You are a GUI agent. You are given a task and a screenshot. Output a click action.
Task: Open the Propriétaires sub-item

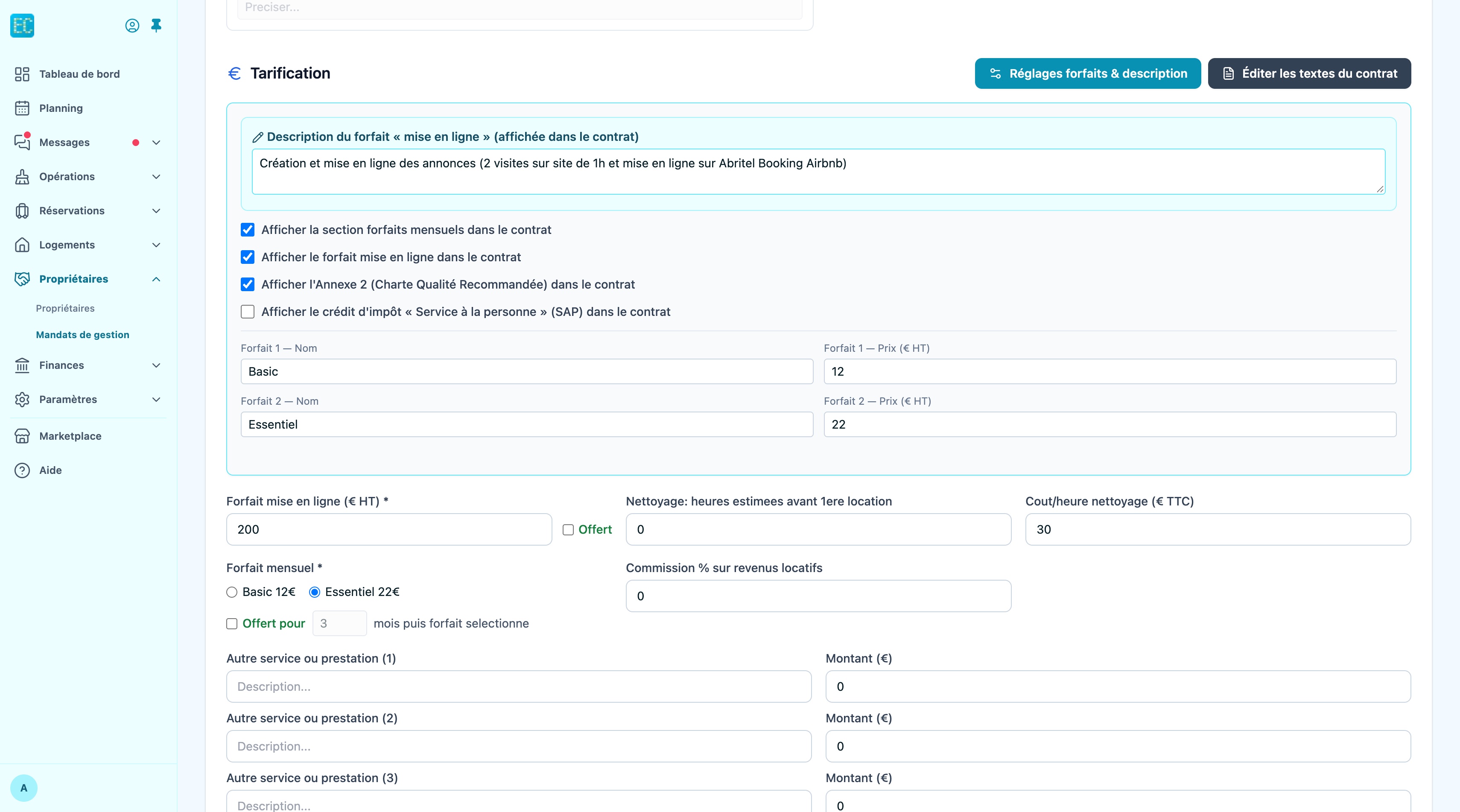pos(65,308)
